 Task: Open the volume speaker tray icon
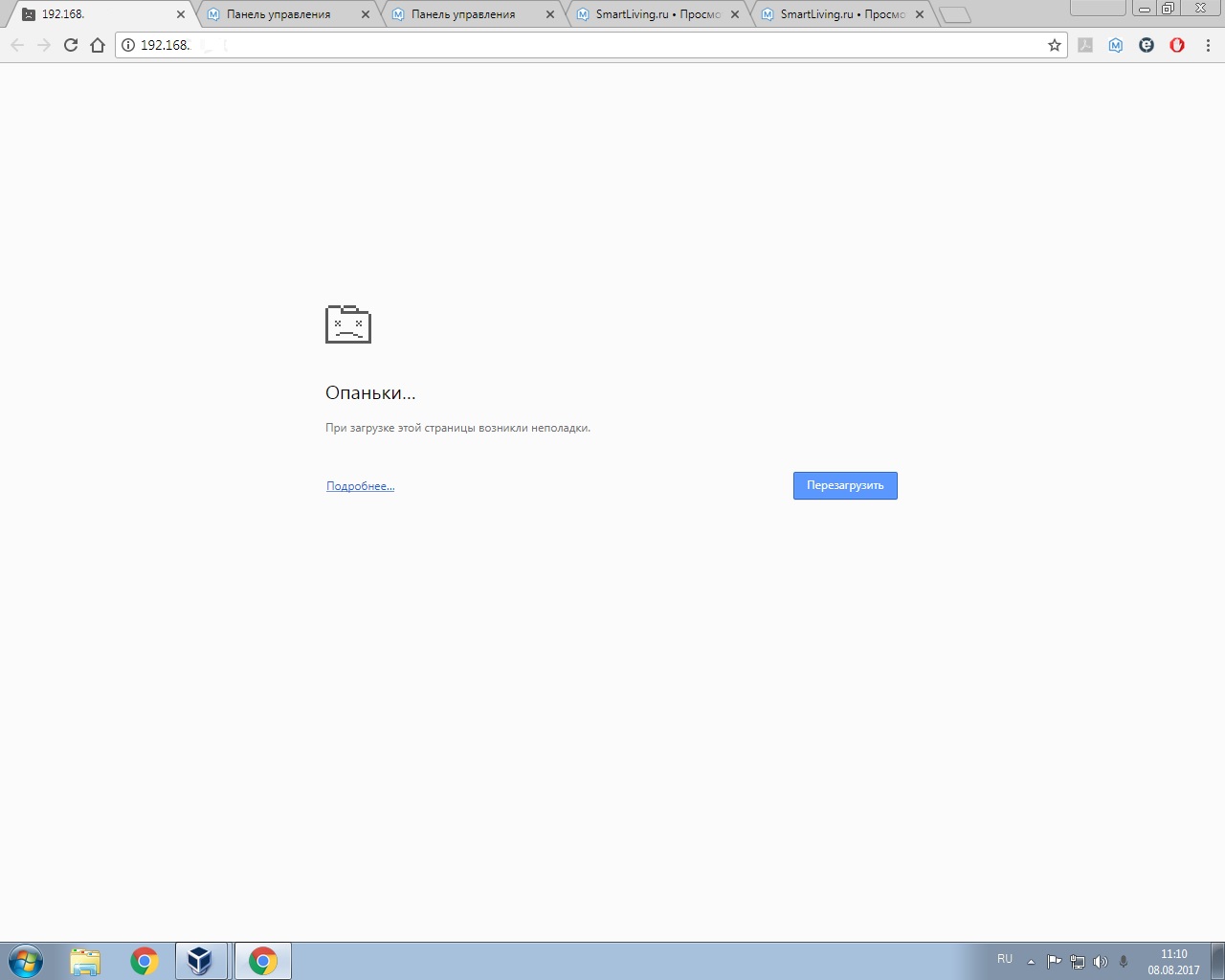click(x=1101, y=962)
